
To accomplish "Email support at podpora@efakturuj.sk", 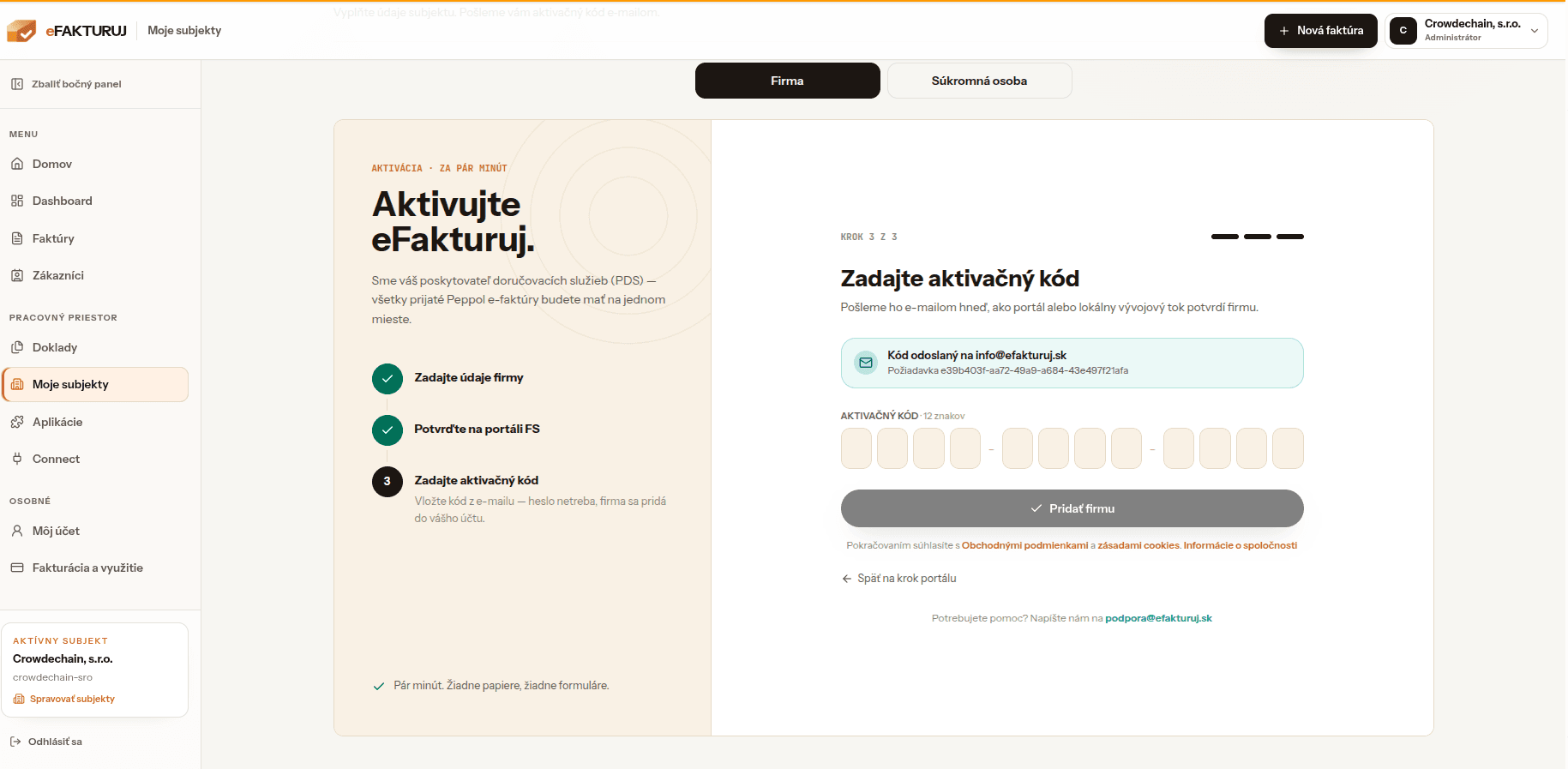I will (x=1158, y=618).
